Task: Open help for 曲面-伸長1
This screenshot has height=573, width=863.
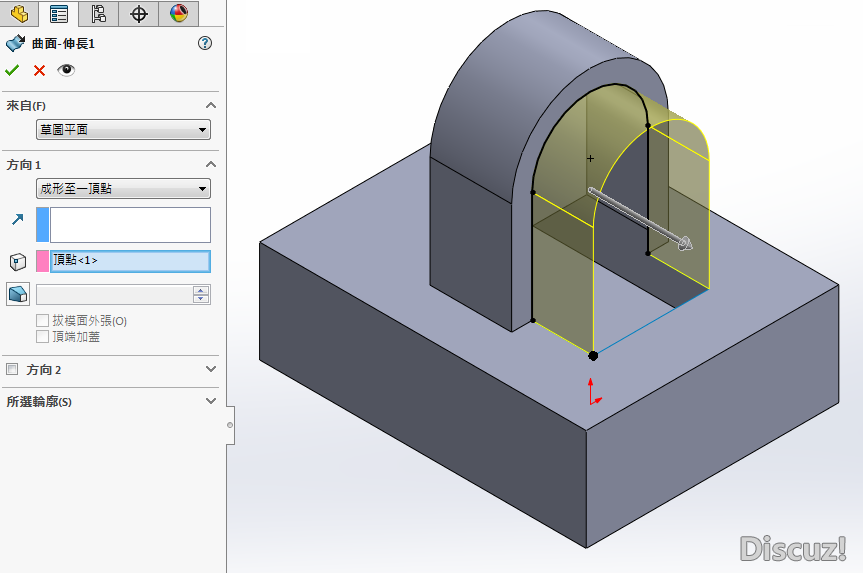Action: [205, 43]
